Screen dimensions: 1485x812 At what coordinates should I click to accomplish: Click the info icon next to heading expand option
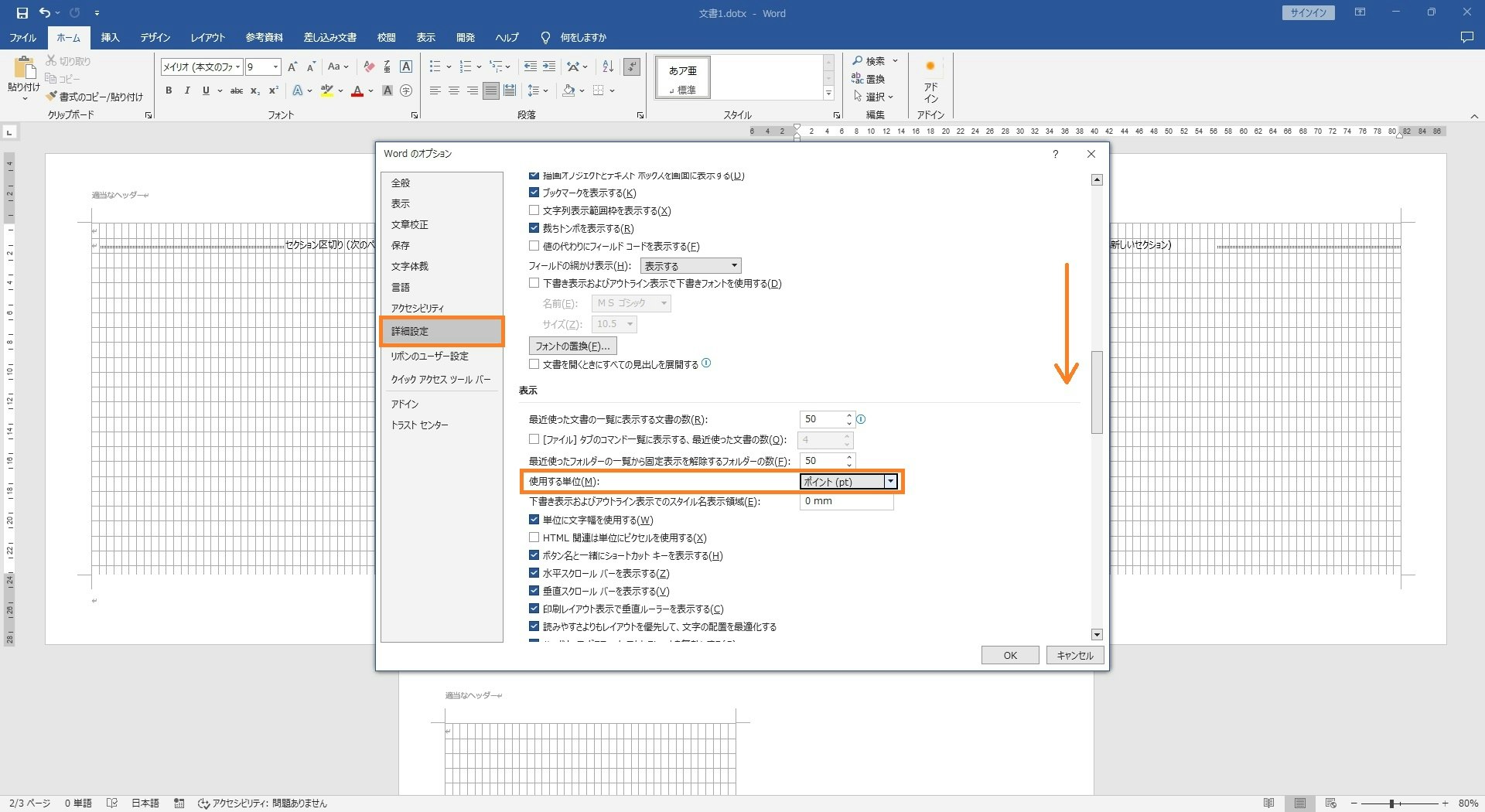[x=706, y=363]
